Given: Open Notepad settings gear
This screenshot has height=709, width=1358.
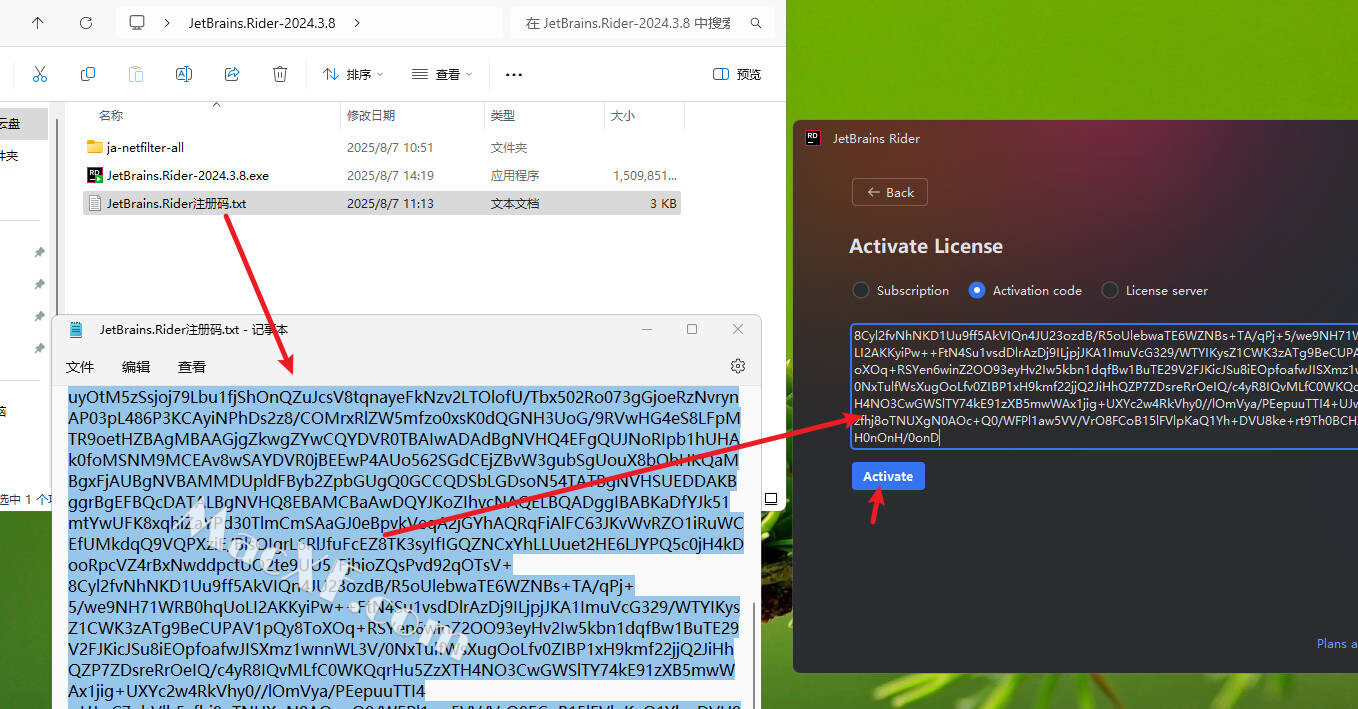Looking at the screenshot, I should pos(738,366).
